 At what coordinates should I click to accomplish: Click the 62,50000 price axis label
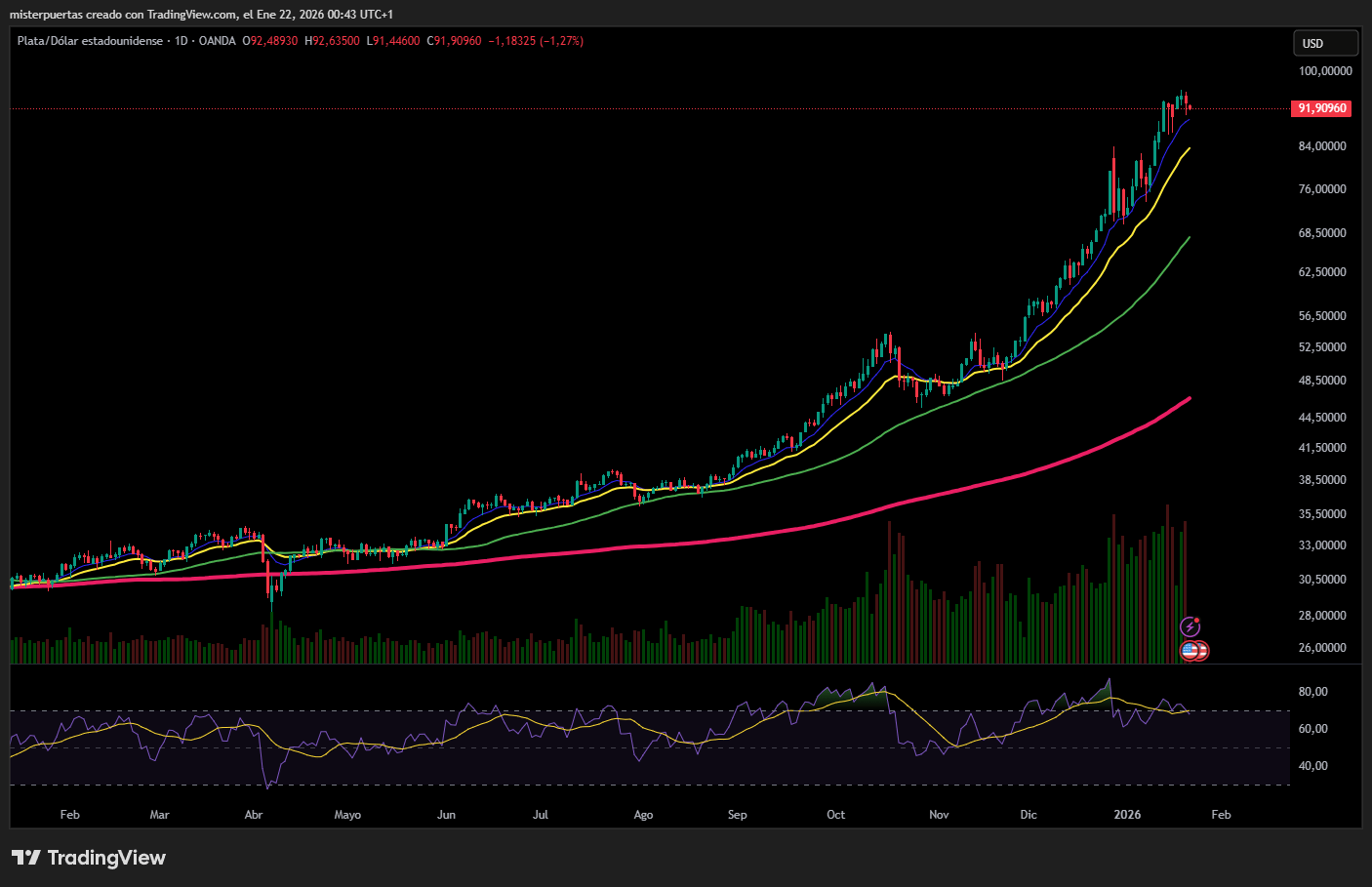tap(1323, 272)
